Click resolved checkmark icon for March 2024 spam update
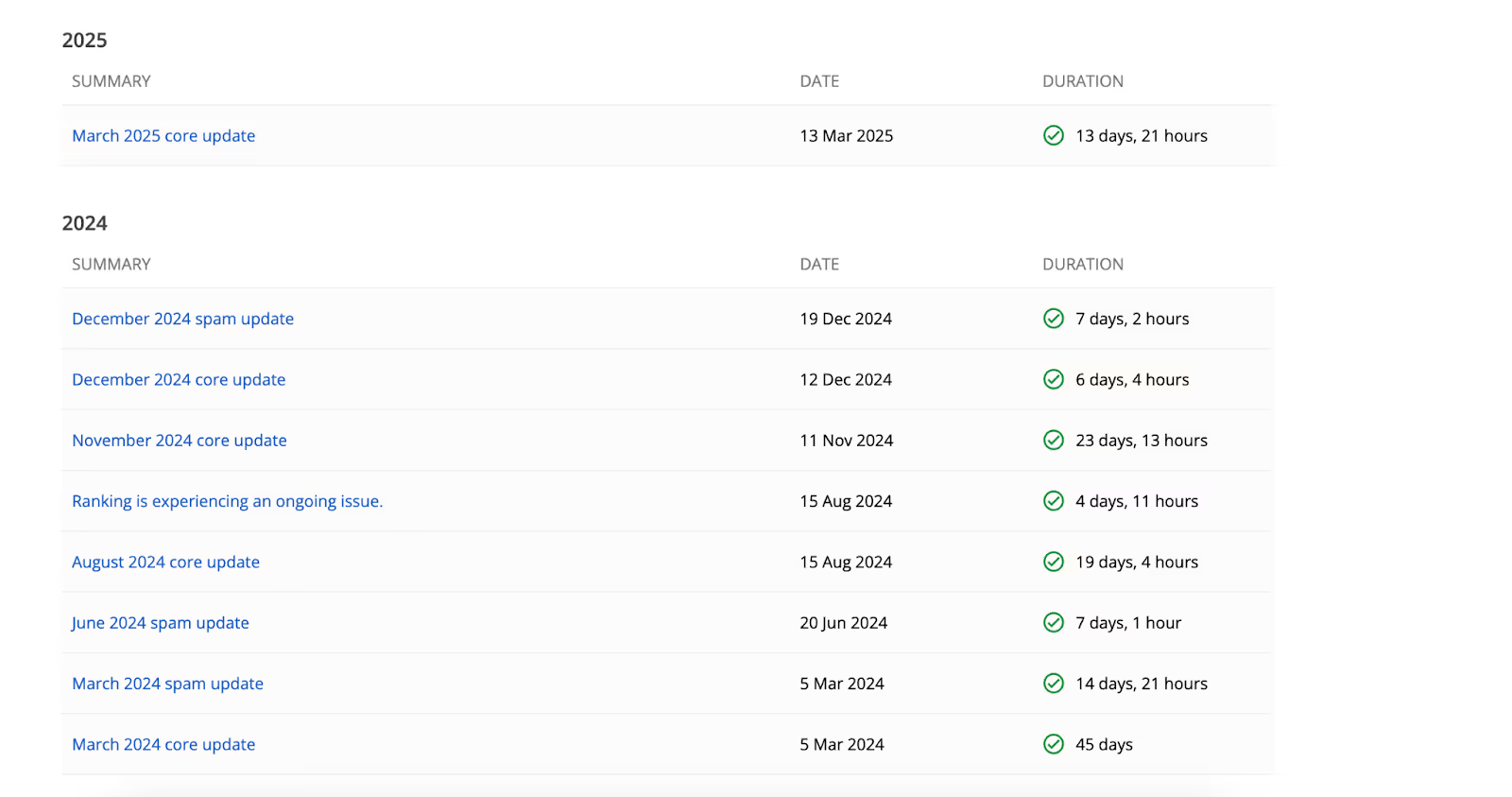1512x797 pixels. pos(1054,684)
